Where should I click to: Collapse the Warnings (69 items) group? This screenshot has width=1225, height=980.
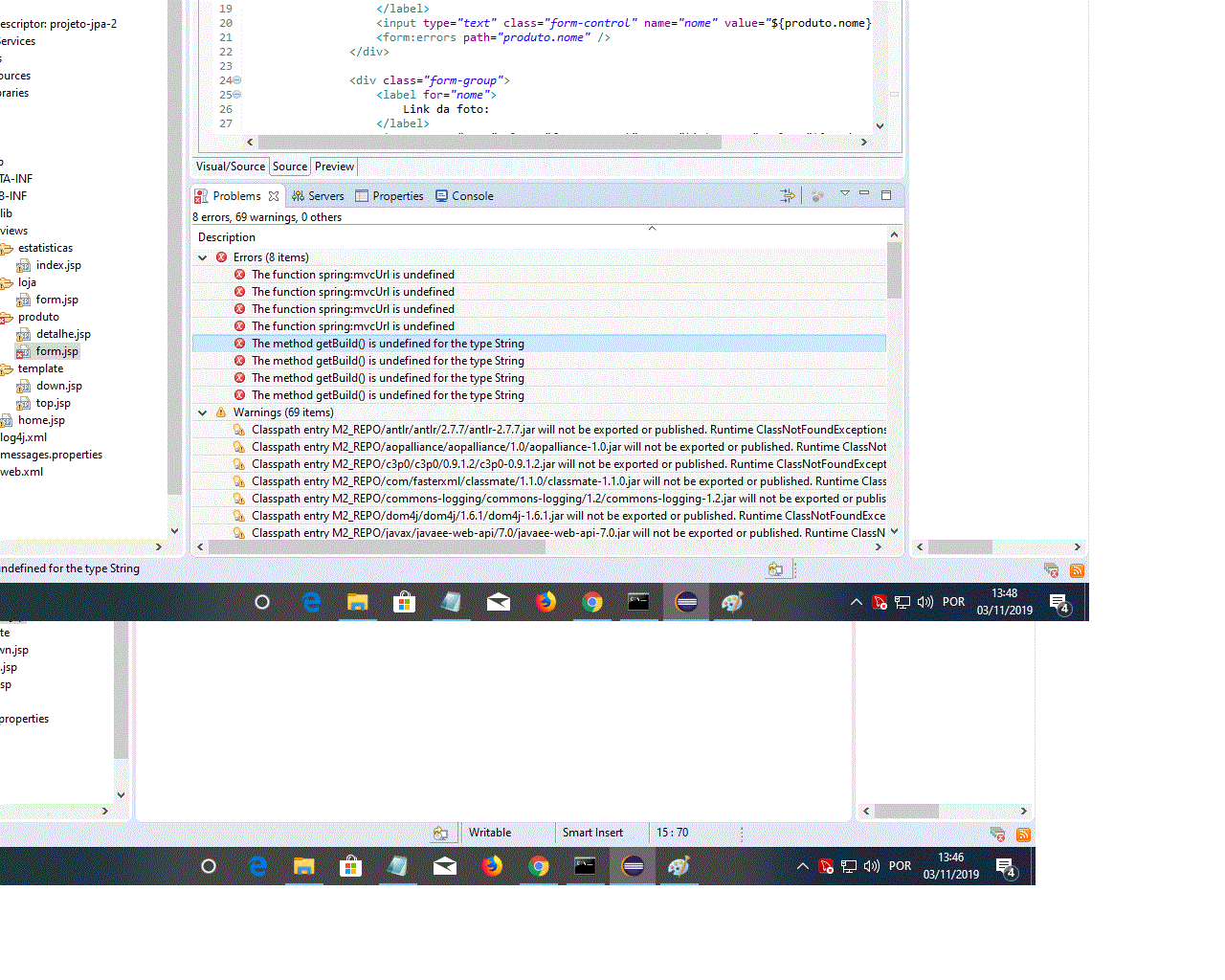coord(203,412)
